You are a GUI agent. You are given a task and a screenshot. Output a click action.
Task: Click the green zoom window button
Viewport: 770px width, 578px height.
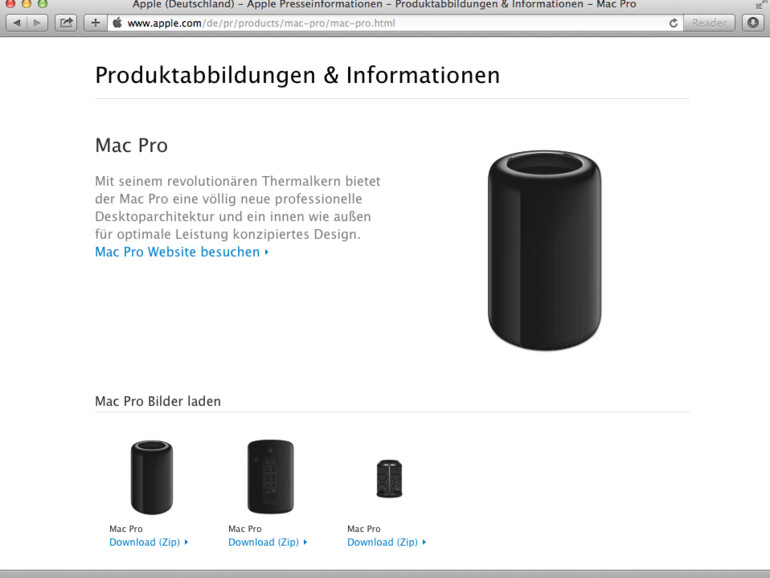coord(43,4)
